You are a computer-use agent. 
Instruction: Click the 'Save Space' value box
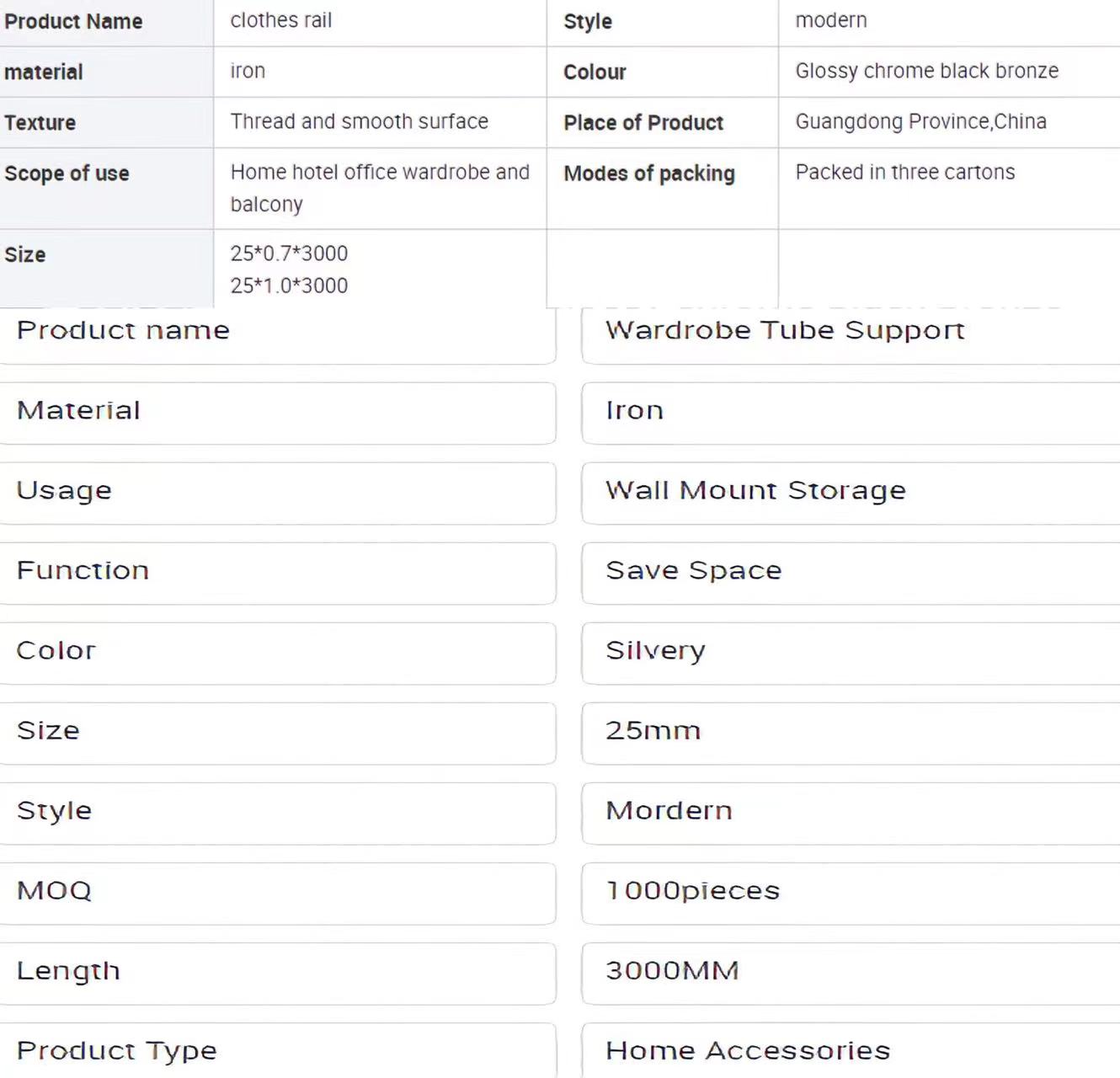[694, 571]
